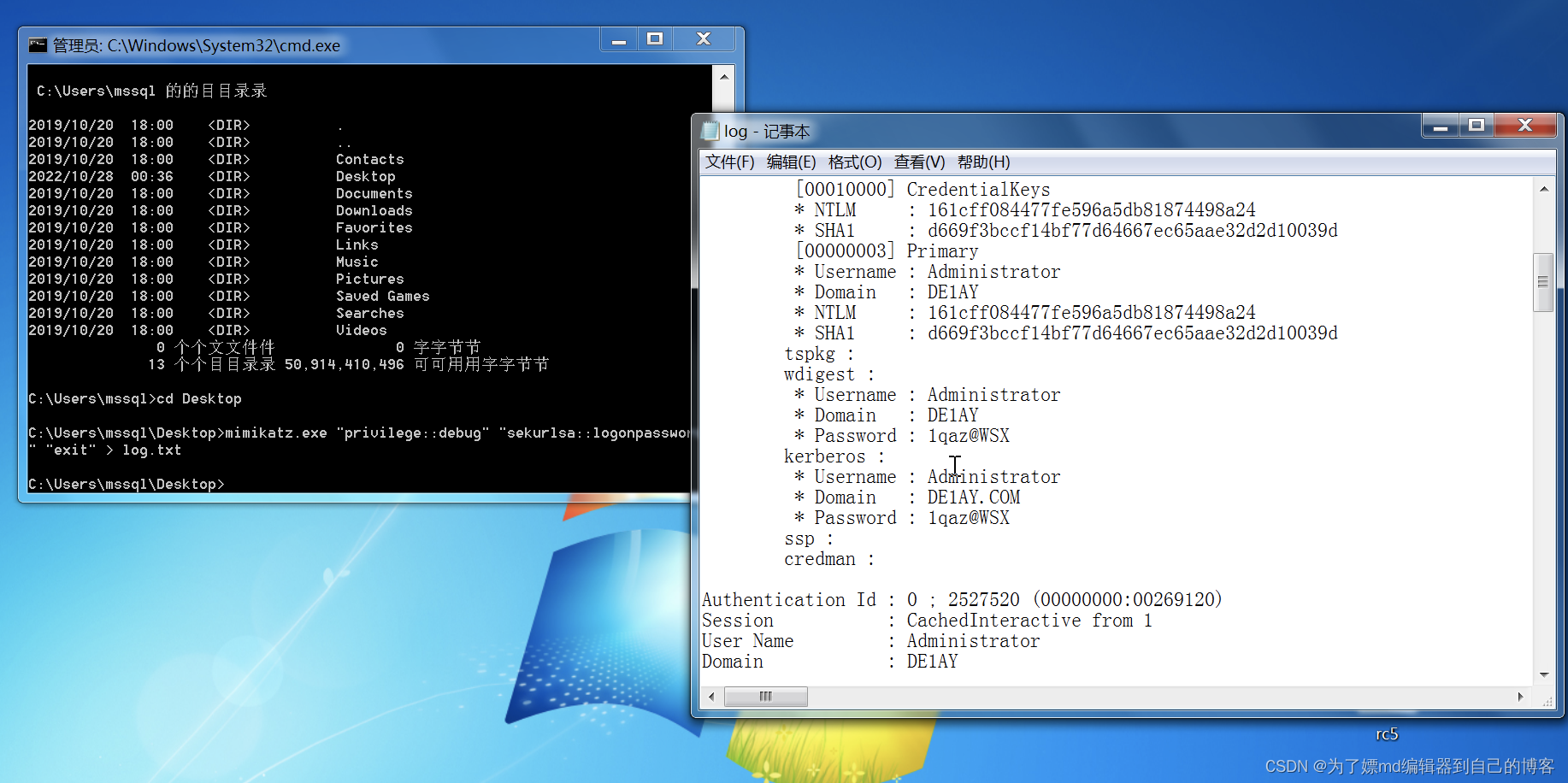Open the 查看(V) menu in Notepad
The width and height of the screenshot is (1568, 783).
point(919,162)
